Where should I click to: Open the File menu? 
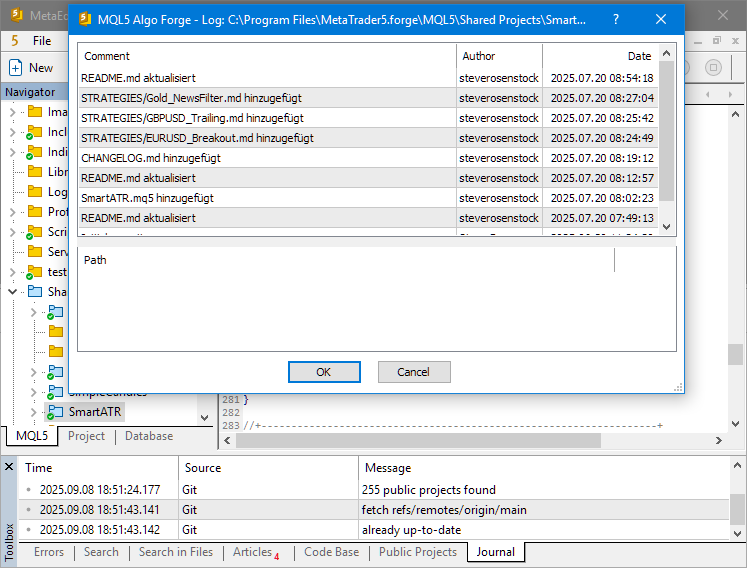tap(42, 41)
